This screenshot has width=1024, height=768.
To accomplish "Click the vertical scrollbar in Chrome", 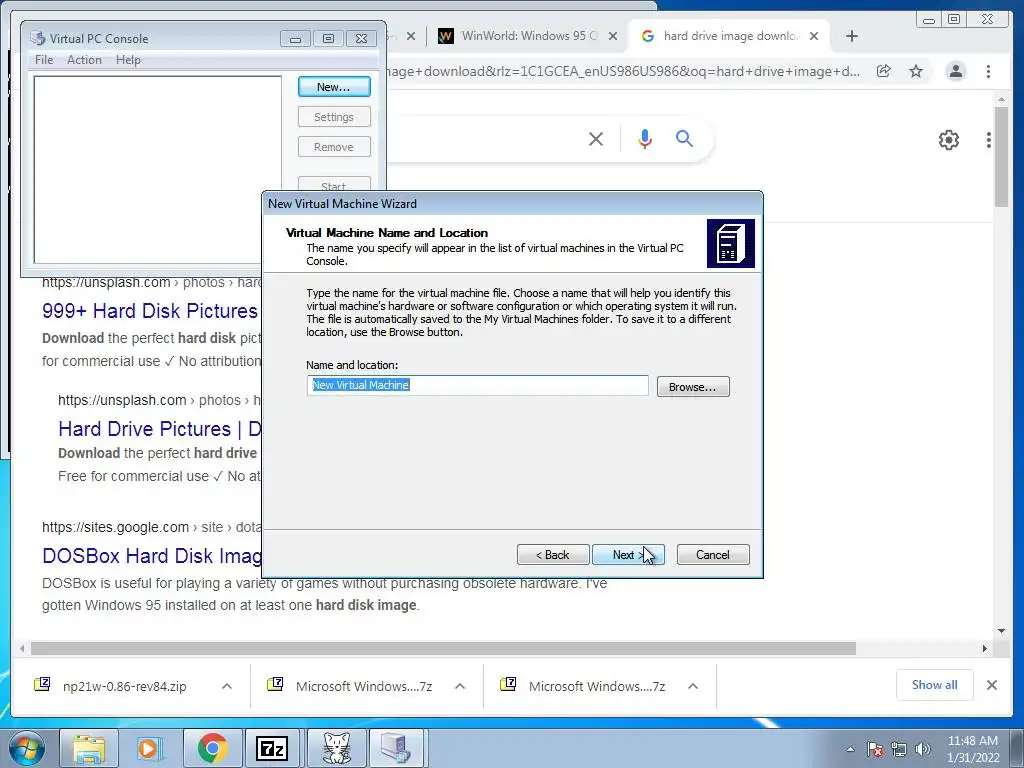I will pyautogui.click(x=1001, y=157).
